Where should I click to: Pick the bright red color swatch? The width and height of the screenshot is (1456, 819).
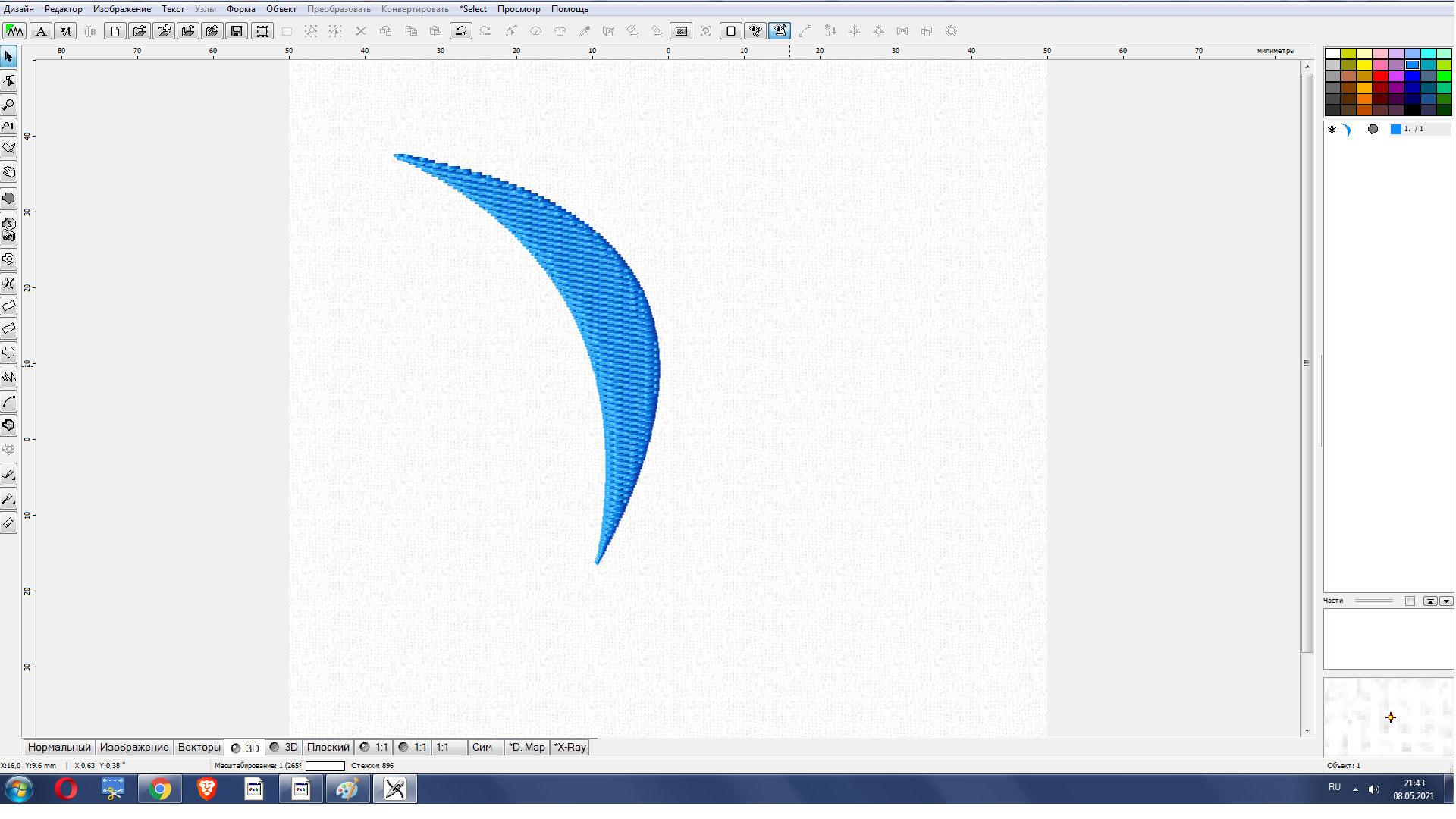(x=1380, y=76)
